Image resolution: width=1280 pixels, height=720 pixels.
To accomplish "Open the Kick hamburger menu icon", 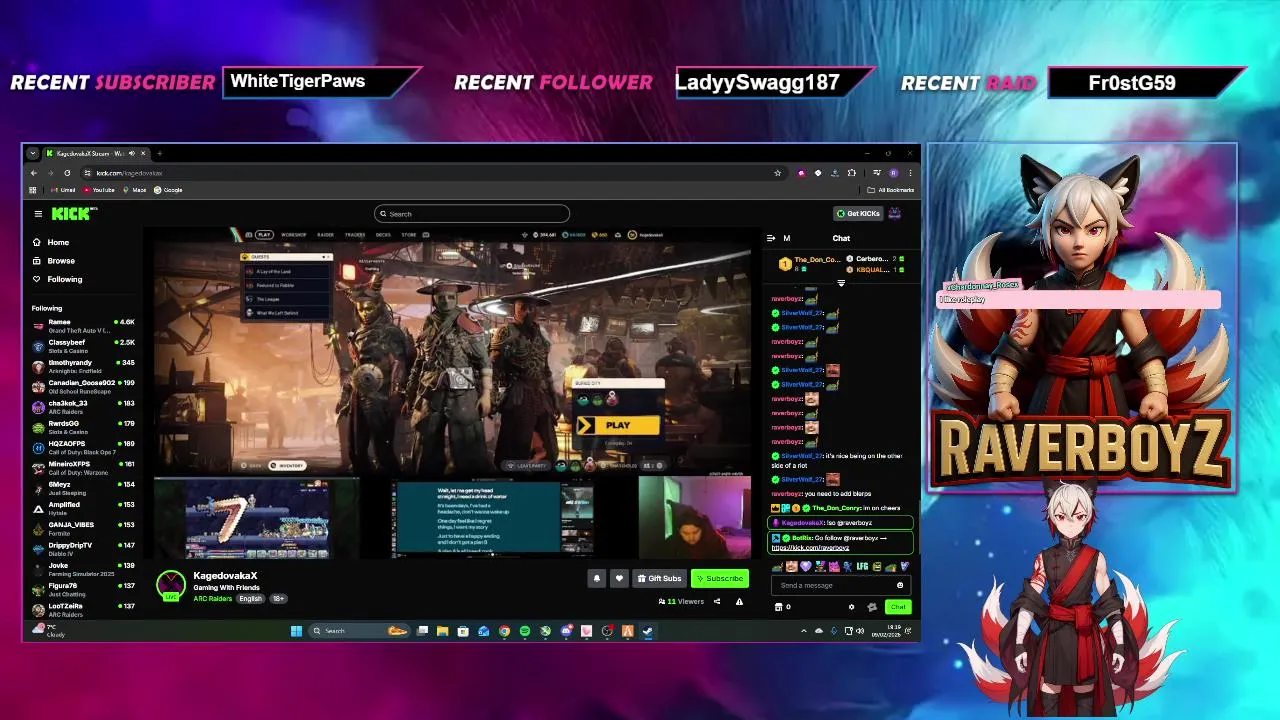I will pyautogui.click(x=38, y=213).
